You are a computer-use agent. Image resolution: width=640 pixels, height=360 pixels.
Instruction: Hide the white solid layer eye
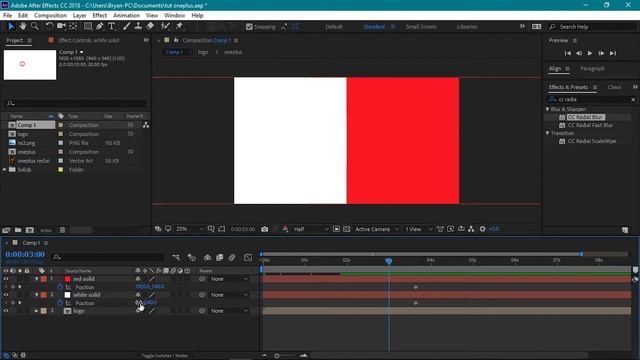click(x=6, y=295)
